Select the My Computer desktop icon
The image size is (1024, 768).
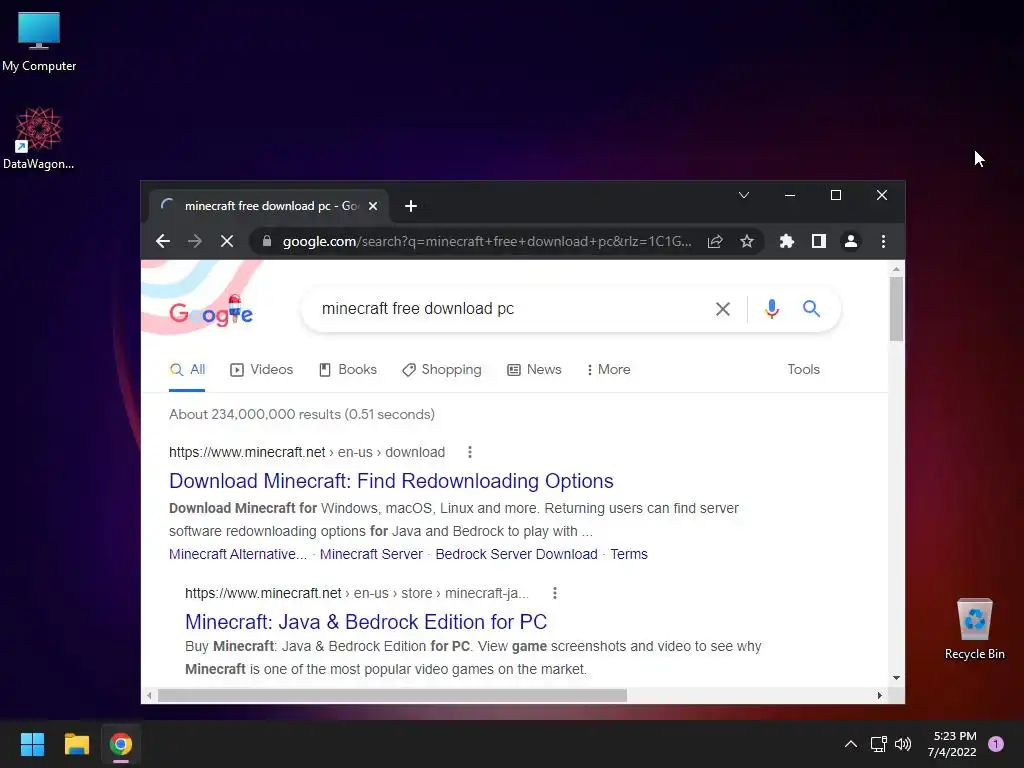pyautogui.click(x=39, y=42)
